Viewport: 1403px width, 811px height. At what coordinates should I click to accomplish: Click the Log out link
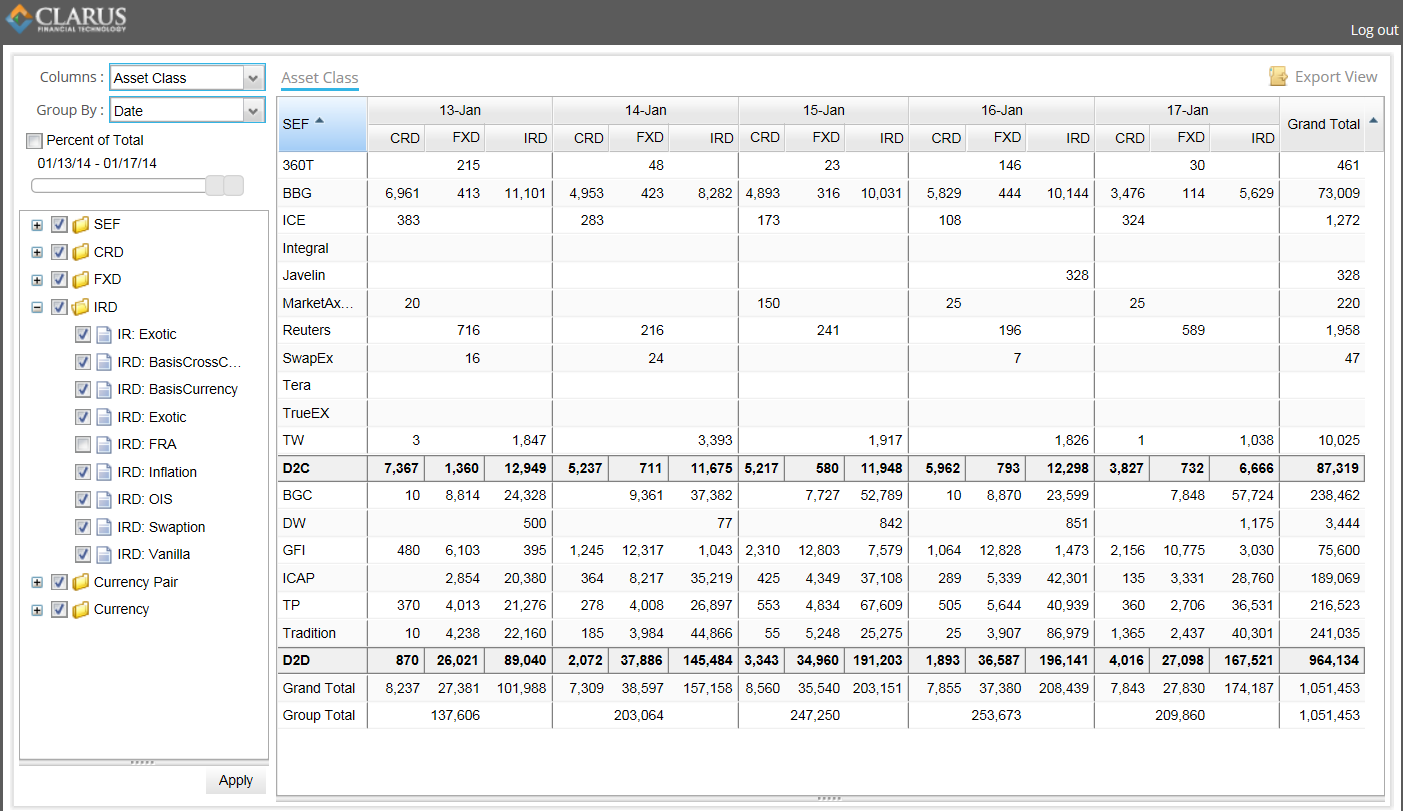click(1374, 30)
